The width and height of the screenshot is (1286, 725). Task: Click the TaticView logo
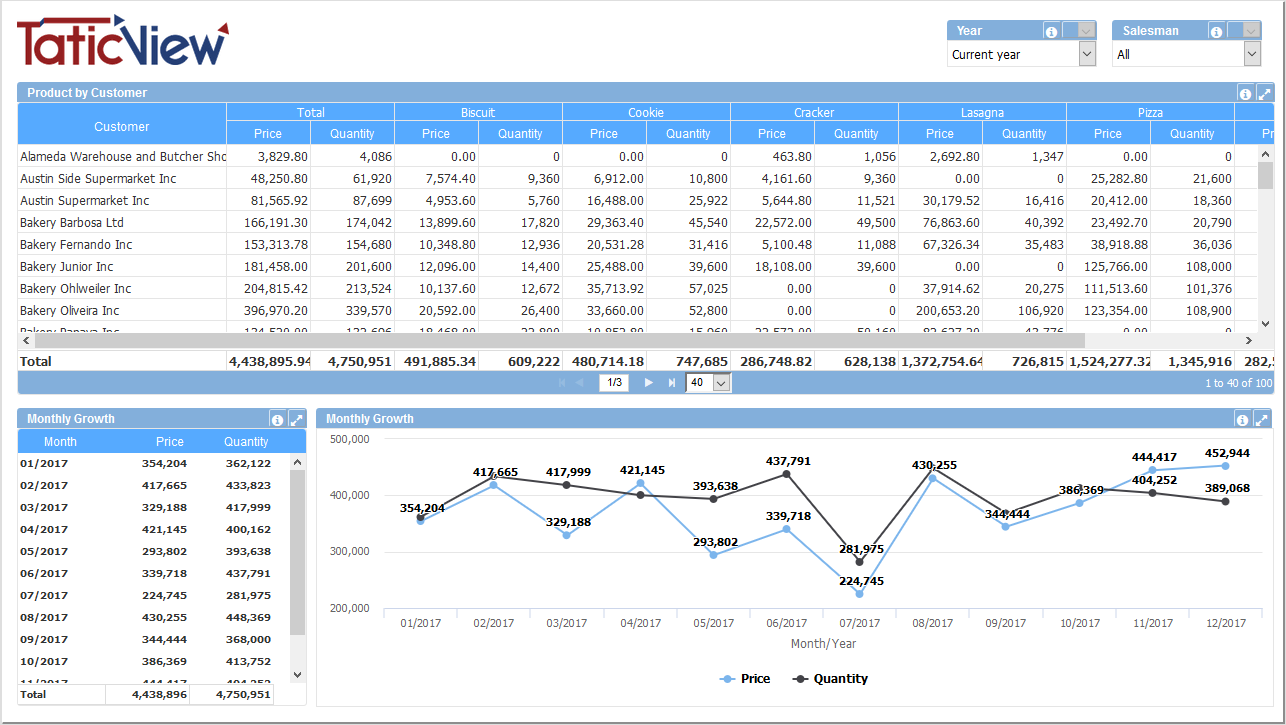pyautogui.click(x=122, y=40)
